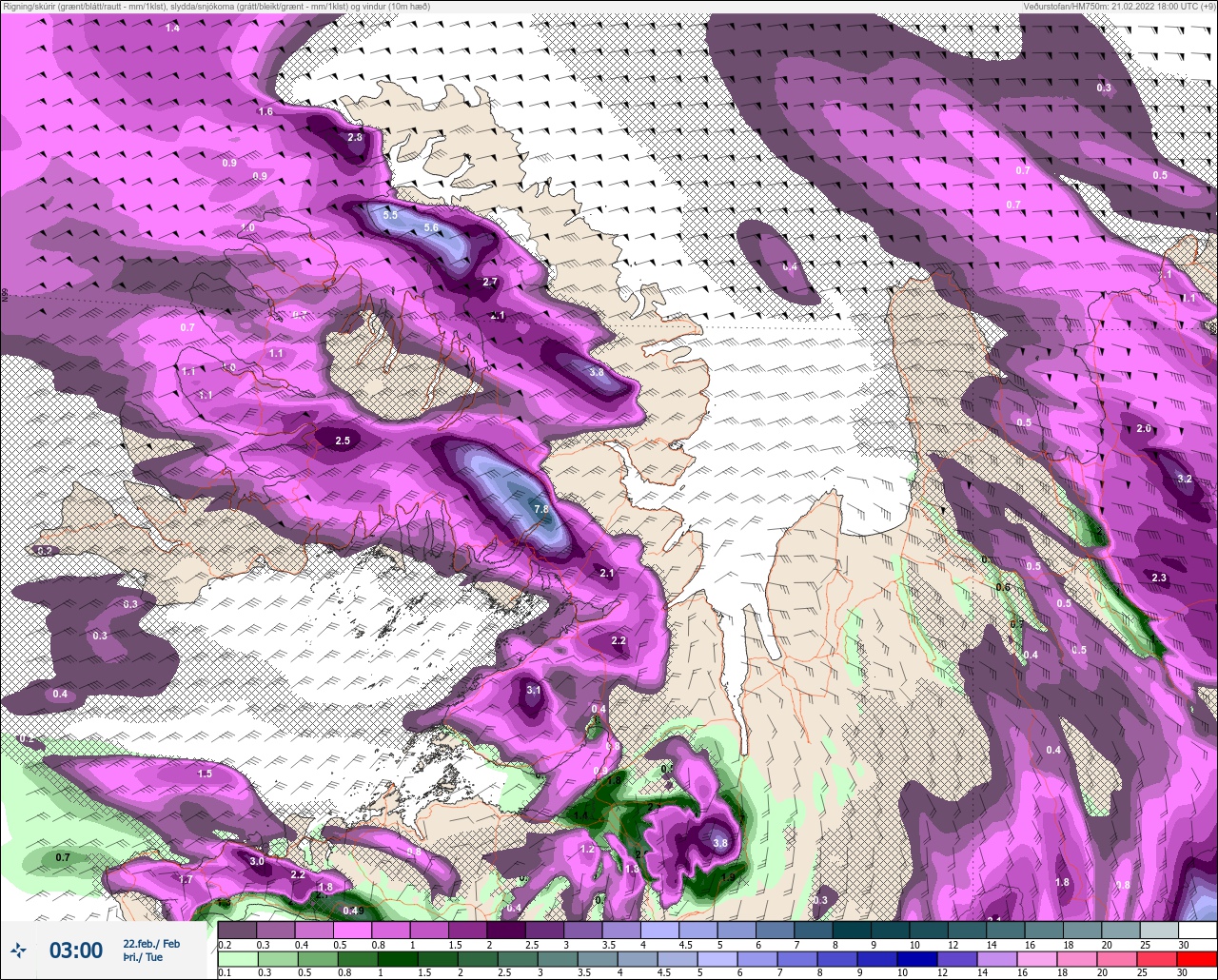Click the 2.0 precipitation value on map

(x=1144, y=429)
